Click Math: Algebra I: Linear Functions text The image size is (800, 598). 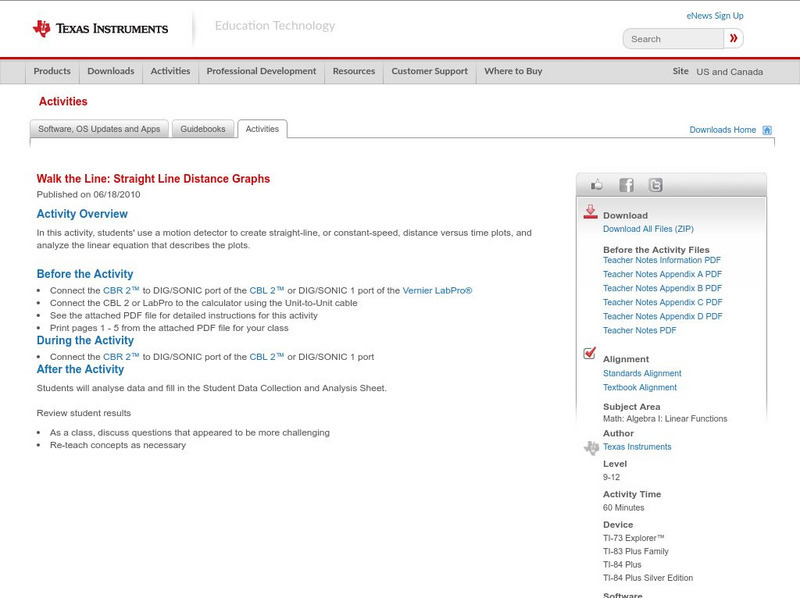click(665, 419)
